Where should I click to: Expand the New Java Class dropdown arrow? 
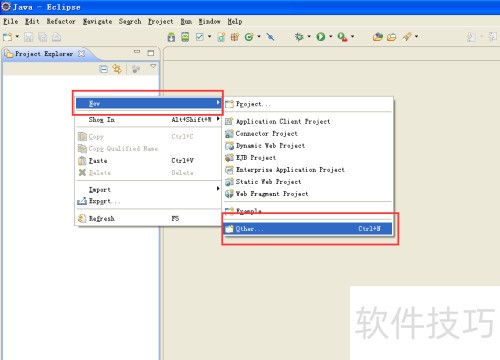tap(259, 36)
